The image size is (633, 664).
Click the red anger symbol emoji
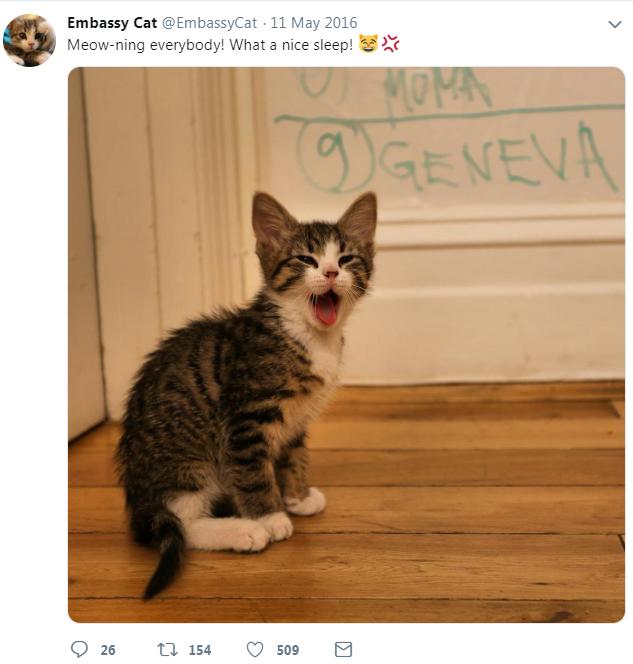(390, 43)
